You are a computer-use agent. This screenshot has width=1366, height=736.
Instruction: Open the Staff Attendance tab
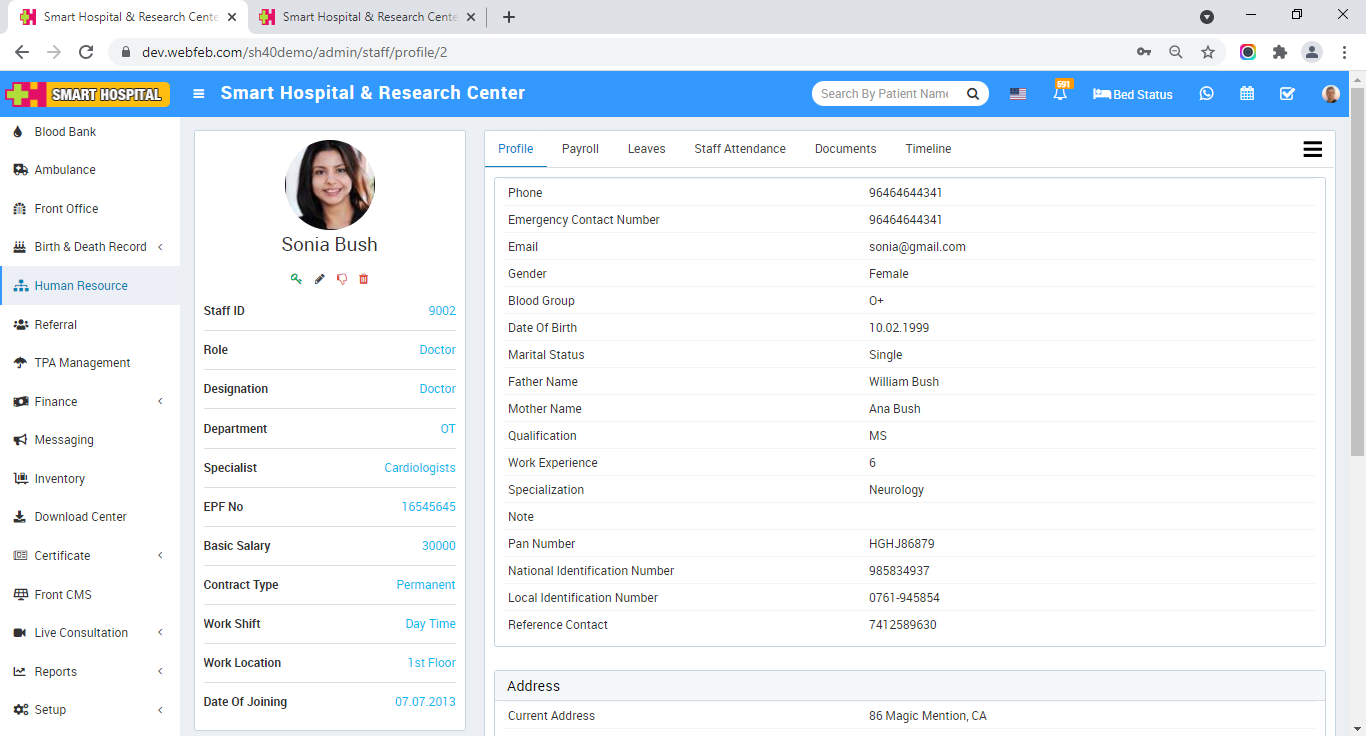point(740,149)
